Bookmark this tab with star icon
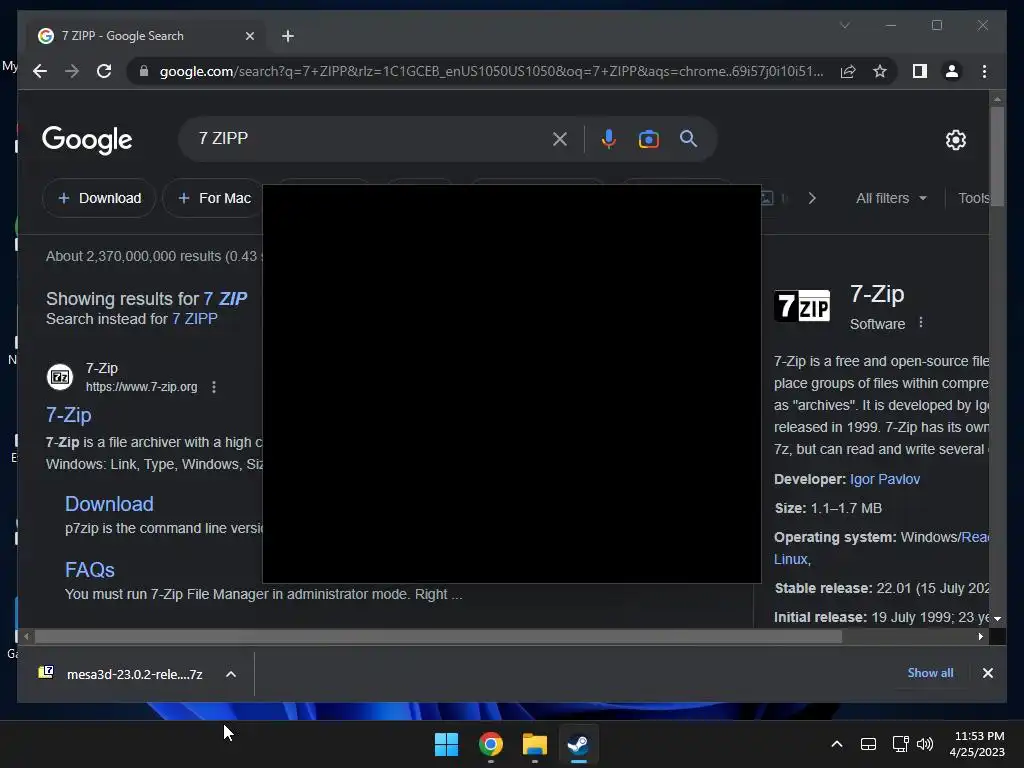Viewport: 1024px width, 768px height. tap(880, 71)
